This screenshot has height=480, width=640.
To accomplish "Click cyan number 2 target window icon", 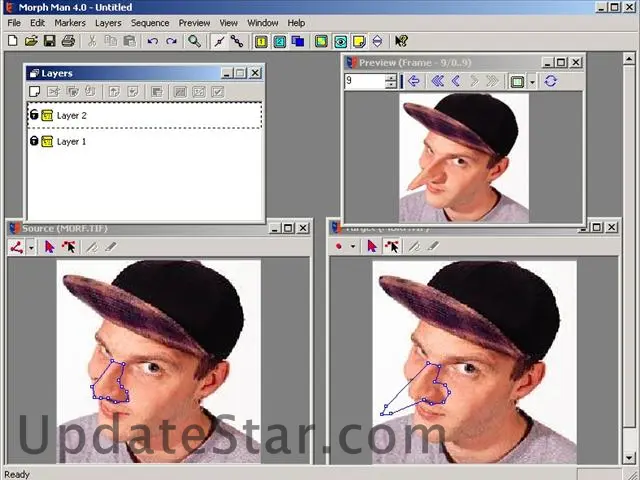I will pyautogui.click(x=280, y=41).
